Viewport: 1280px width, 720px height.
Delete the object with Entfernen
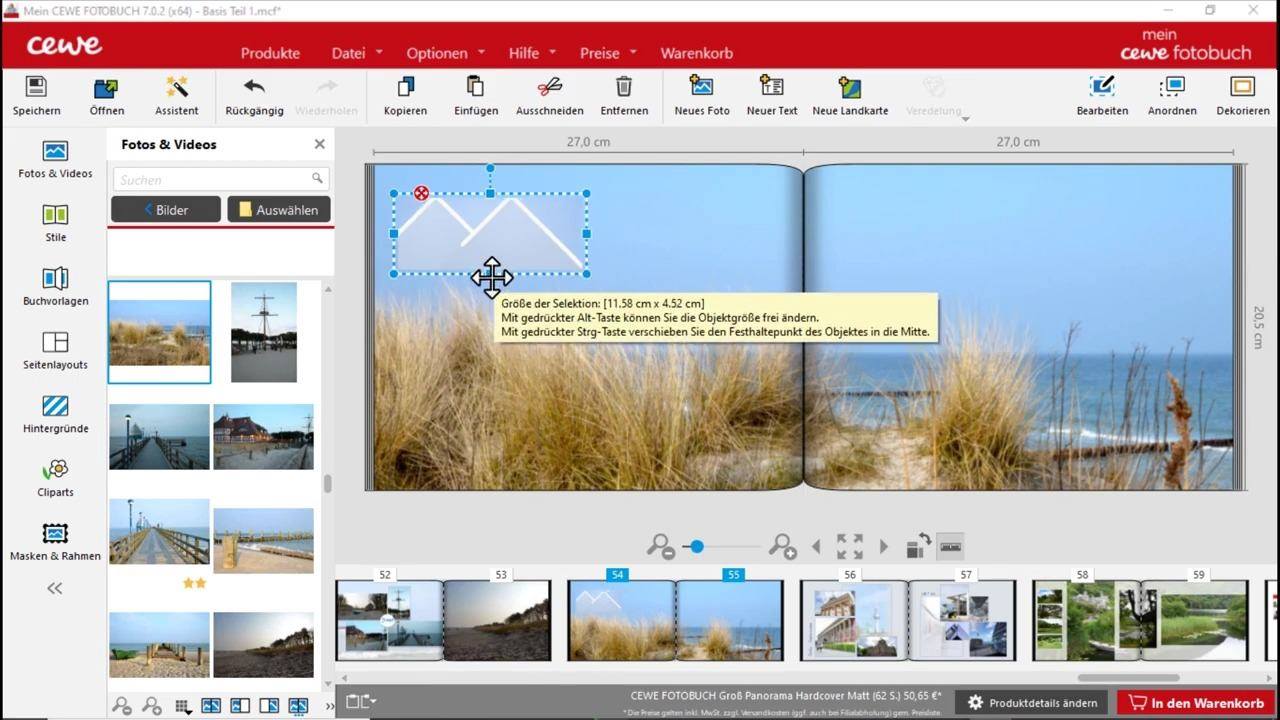pos(624,96)
